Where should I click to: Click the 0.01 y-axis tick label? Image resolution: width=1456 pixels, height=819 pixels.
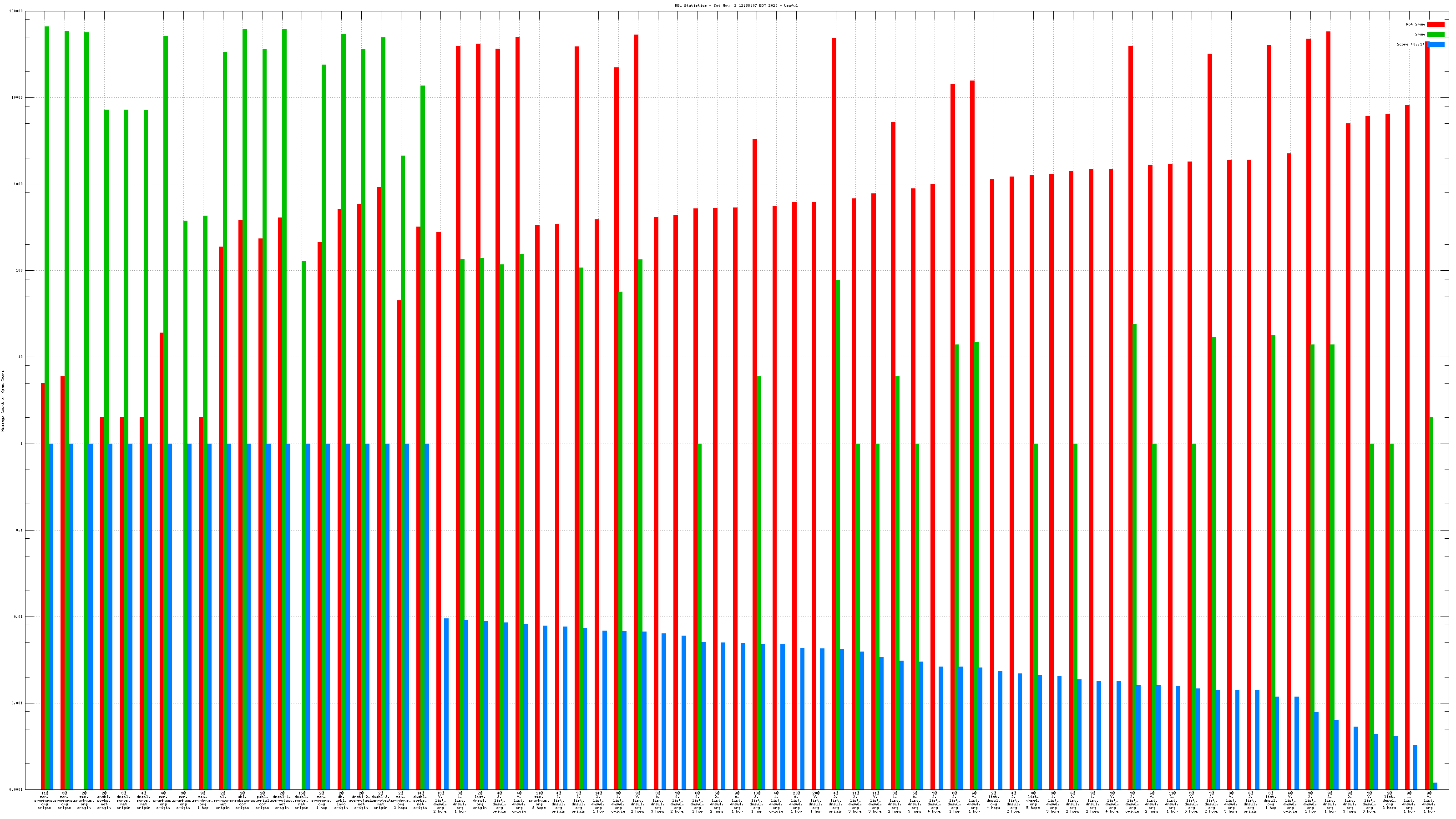click(18, 617)
